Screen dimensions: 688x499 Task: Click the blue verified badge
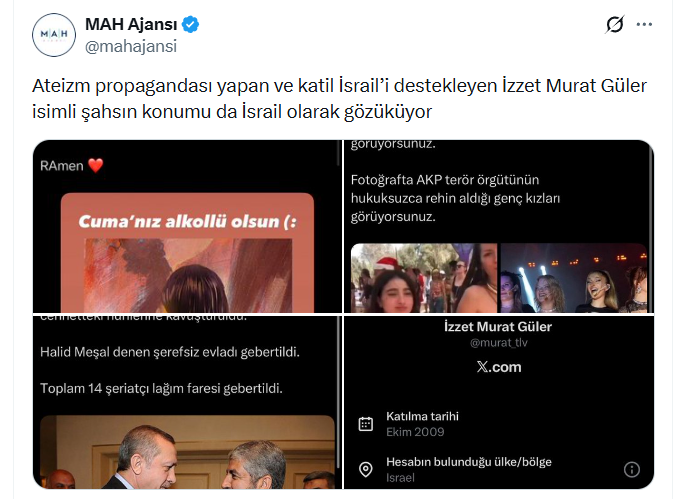tap(190, 24)
